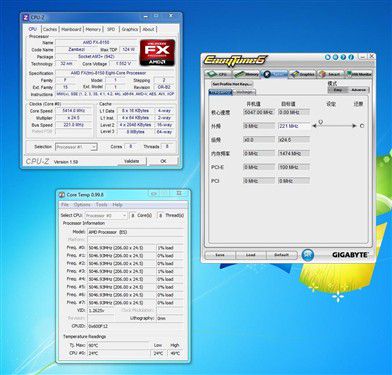This screenshot has width=392, height=375.
Task: Open the Smart tab in EasyTune6
Action: [330, 74]
